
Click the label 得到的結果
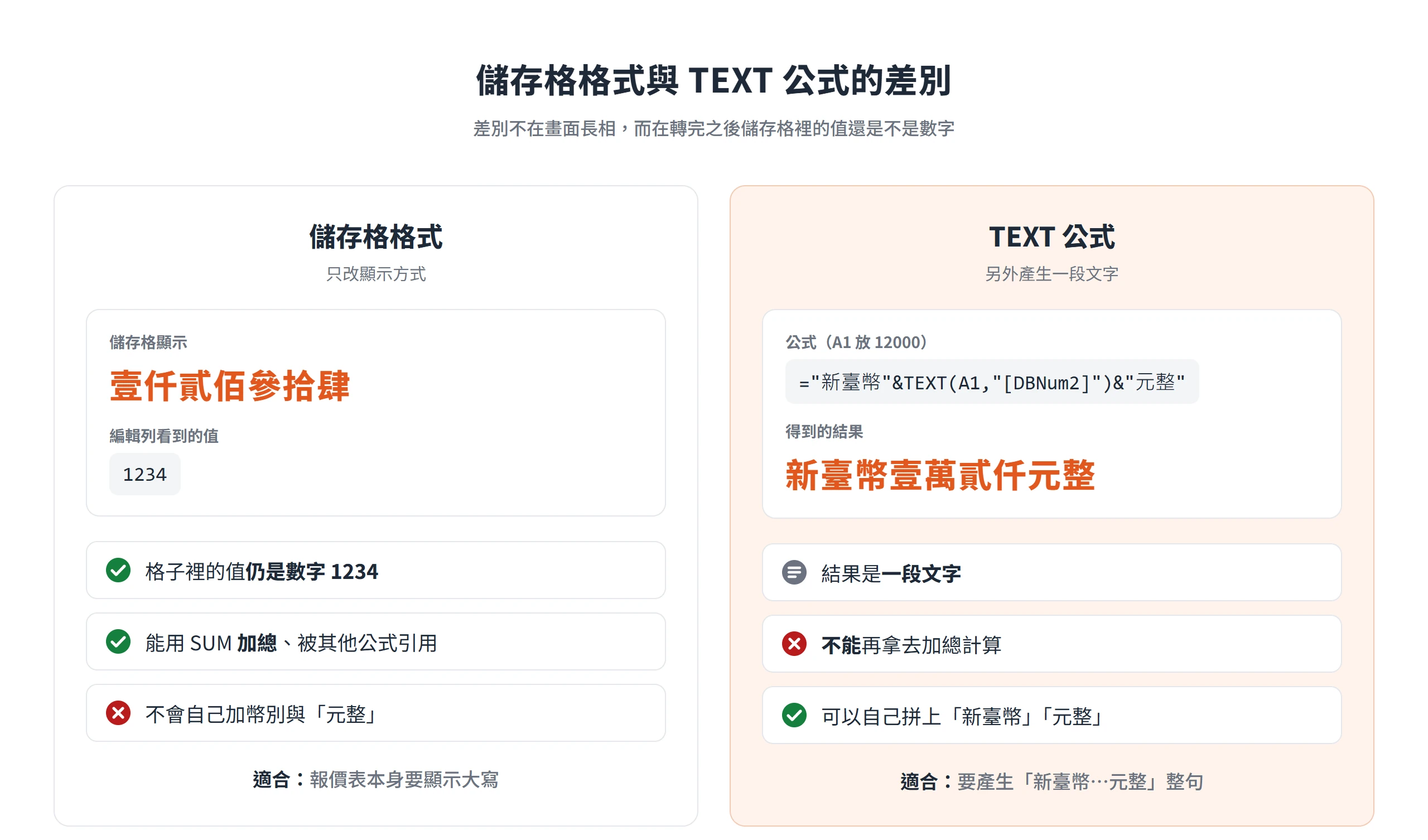coord(824,432)
